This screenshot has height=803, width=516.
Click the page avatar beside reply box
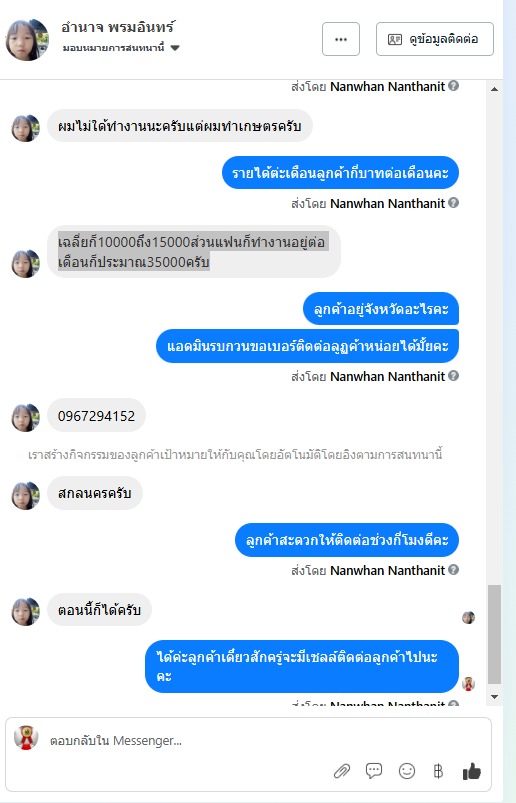(26, 738)
